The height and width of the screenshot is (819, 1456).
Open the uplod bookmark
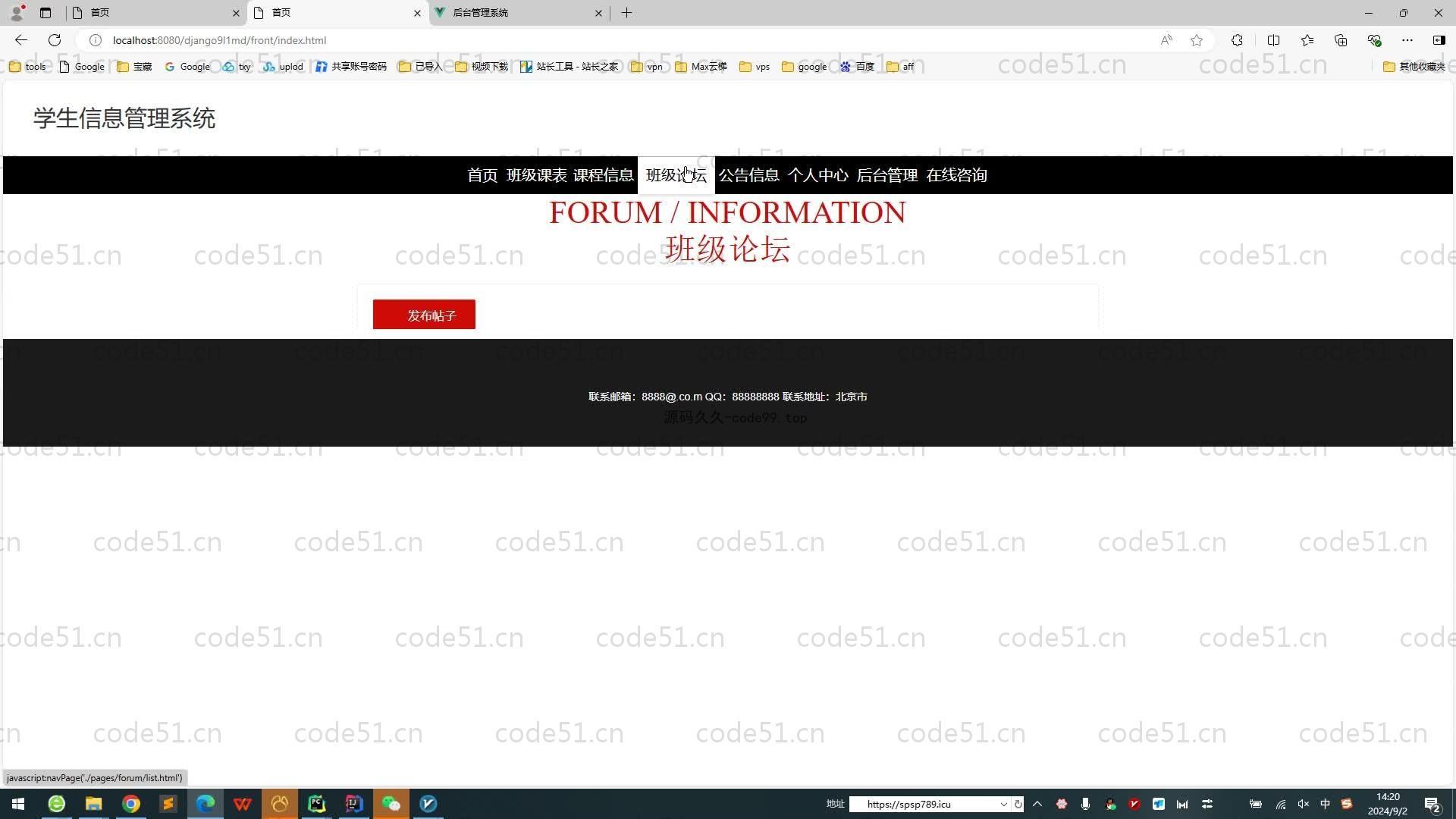[283, 67]
